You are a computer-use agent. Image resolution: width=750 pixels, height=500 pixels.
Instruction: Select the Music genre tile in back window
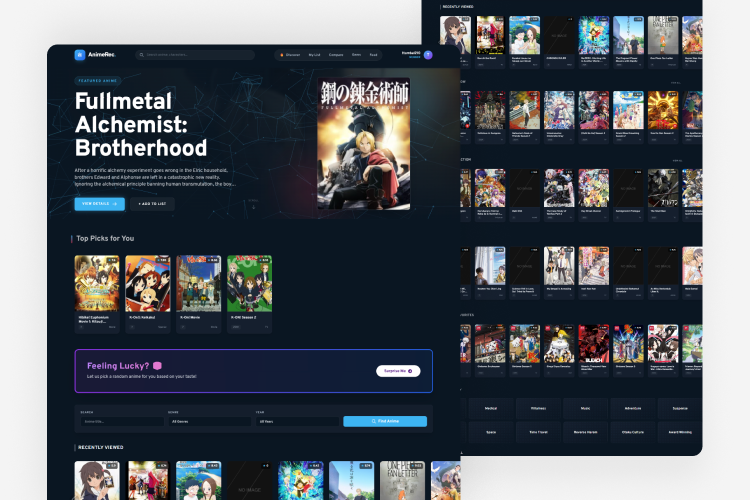(x=585, y=408)
